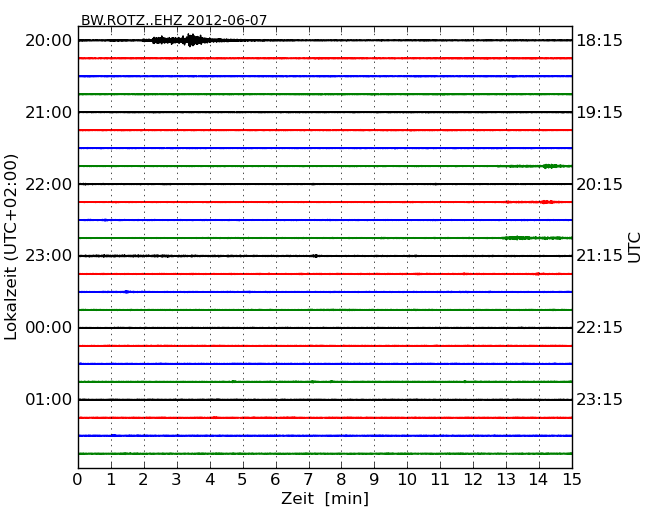Viewport: 650px width, 520px height.
Task: Click the plot title BW.ROTZ..EHZ 2012-06-07
Action: (174, 20)
